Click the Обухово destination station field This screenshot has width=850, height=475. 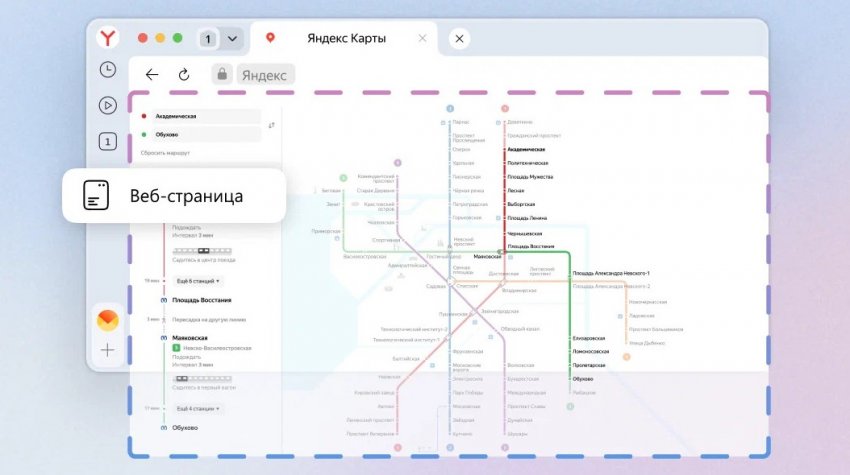tap(200, 134)
